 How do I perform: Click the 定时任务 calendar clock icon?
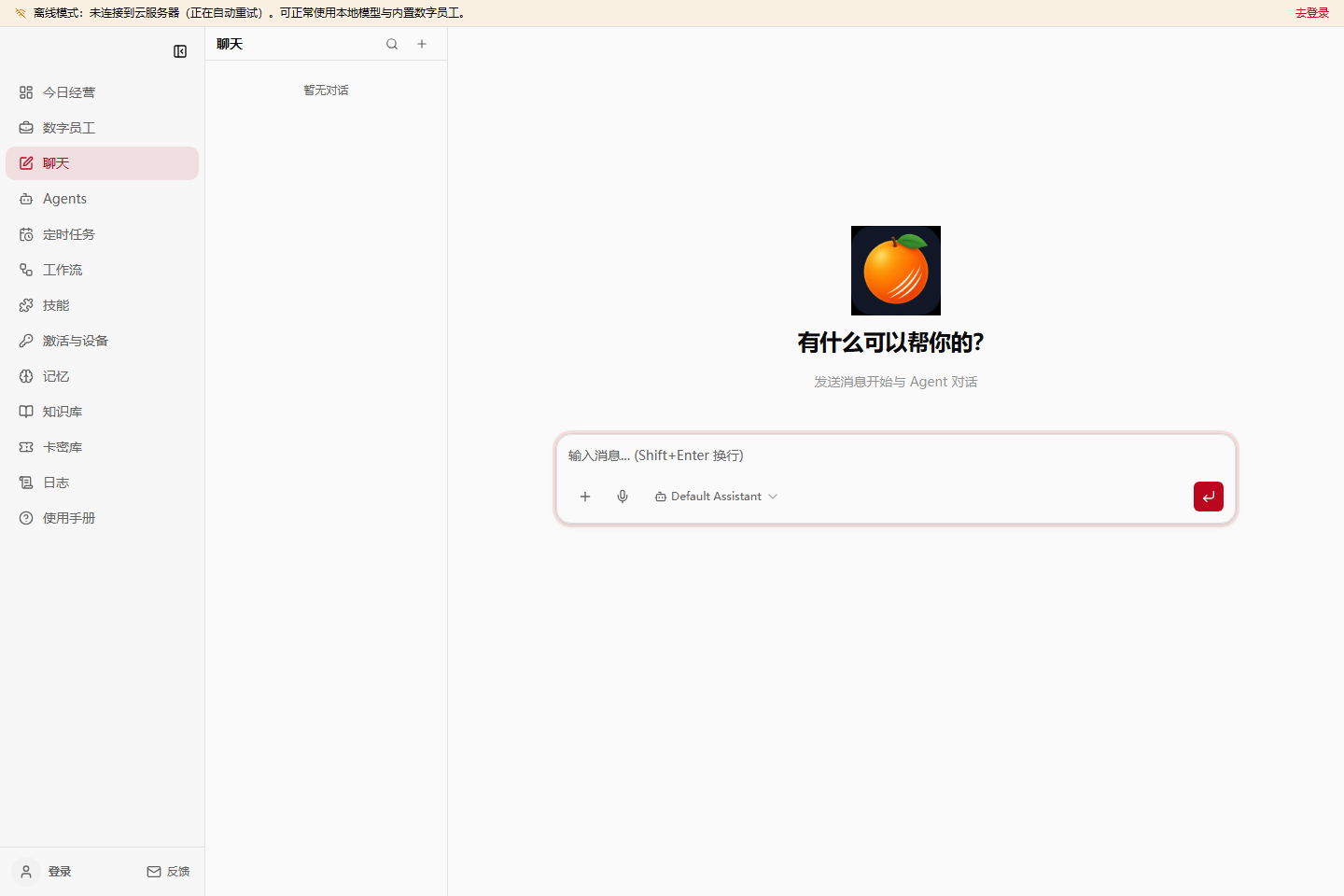tap(26, 234)
